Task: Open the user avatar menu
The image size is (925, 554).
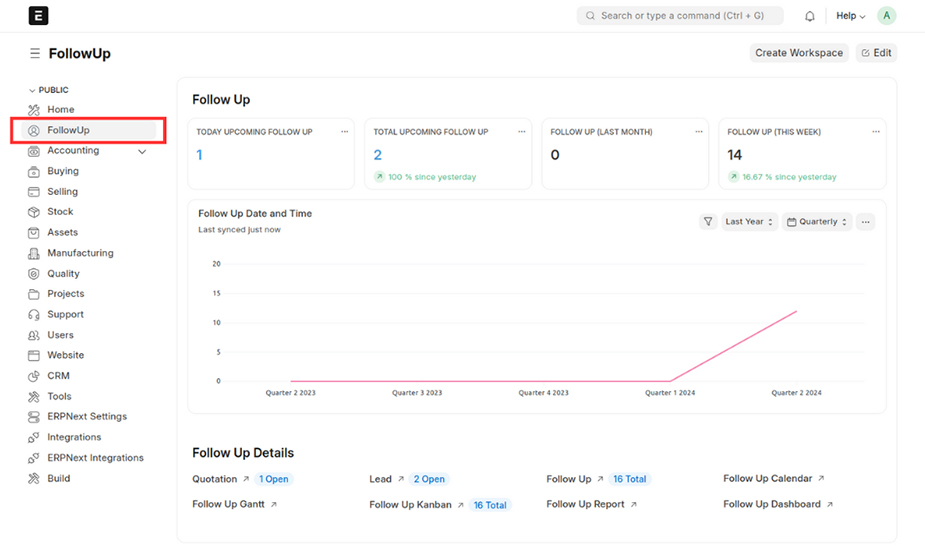Action: click(x=886, y=16)
